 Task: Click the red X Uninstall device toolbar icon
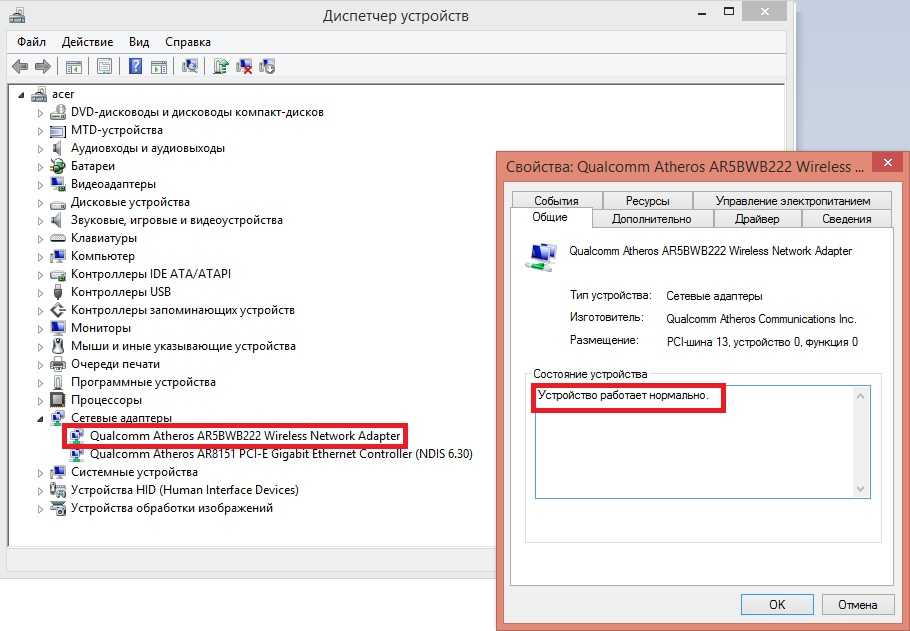click(x=244, y=67)
